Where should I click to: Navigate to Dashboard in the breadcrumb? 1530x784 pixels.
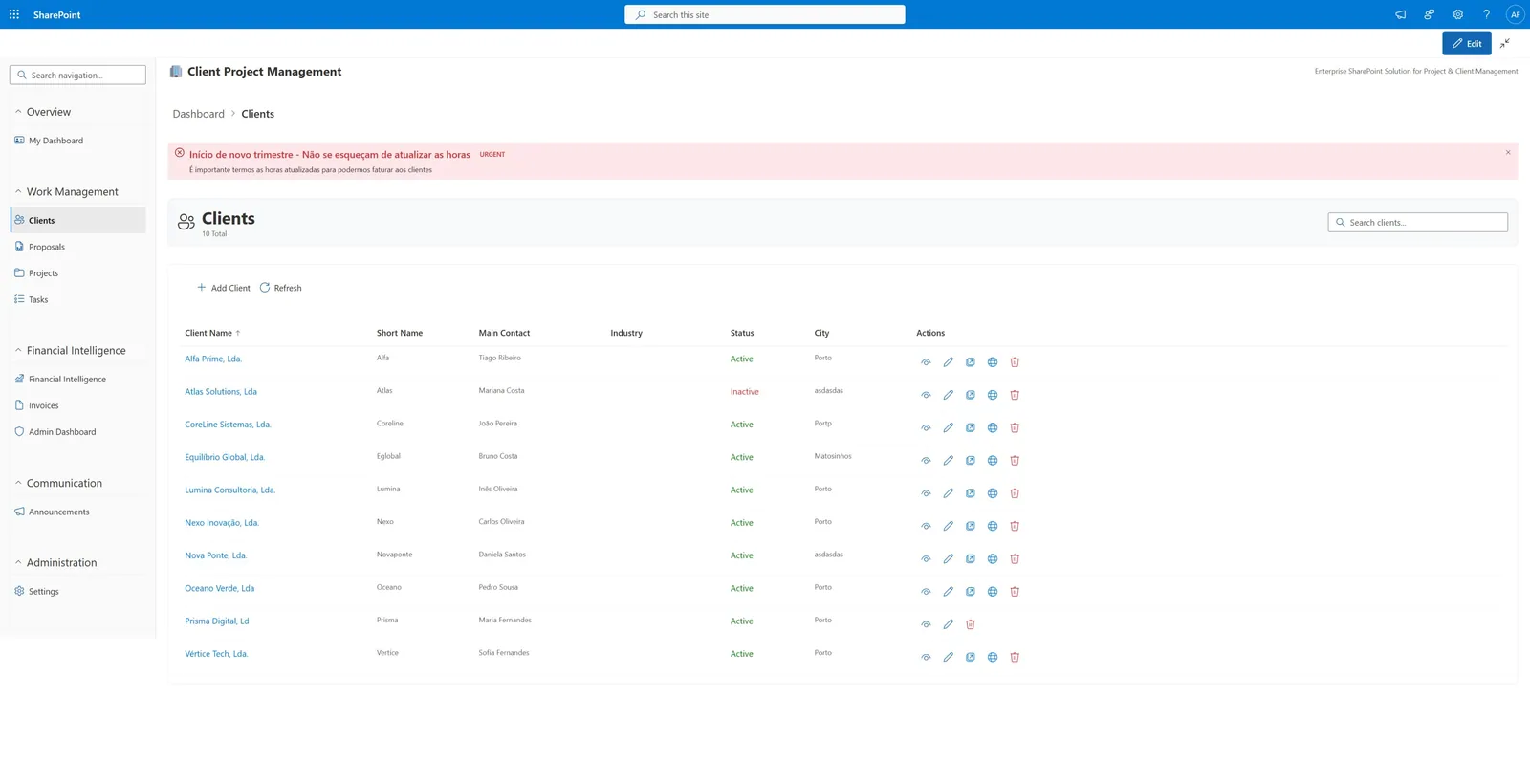(198, 114)
